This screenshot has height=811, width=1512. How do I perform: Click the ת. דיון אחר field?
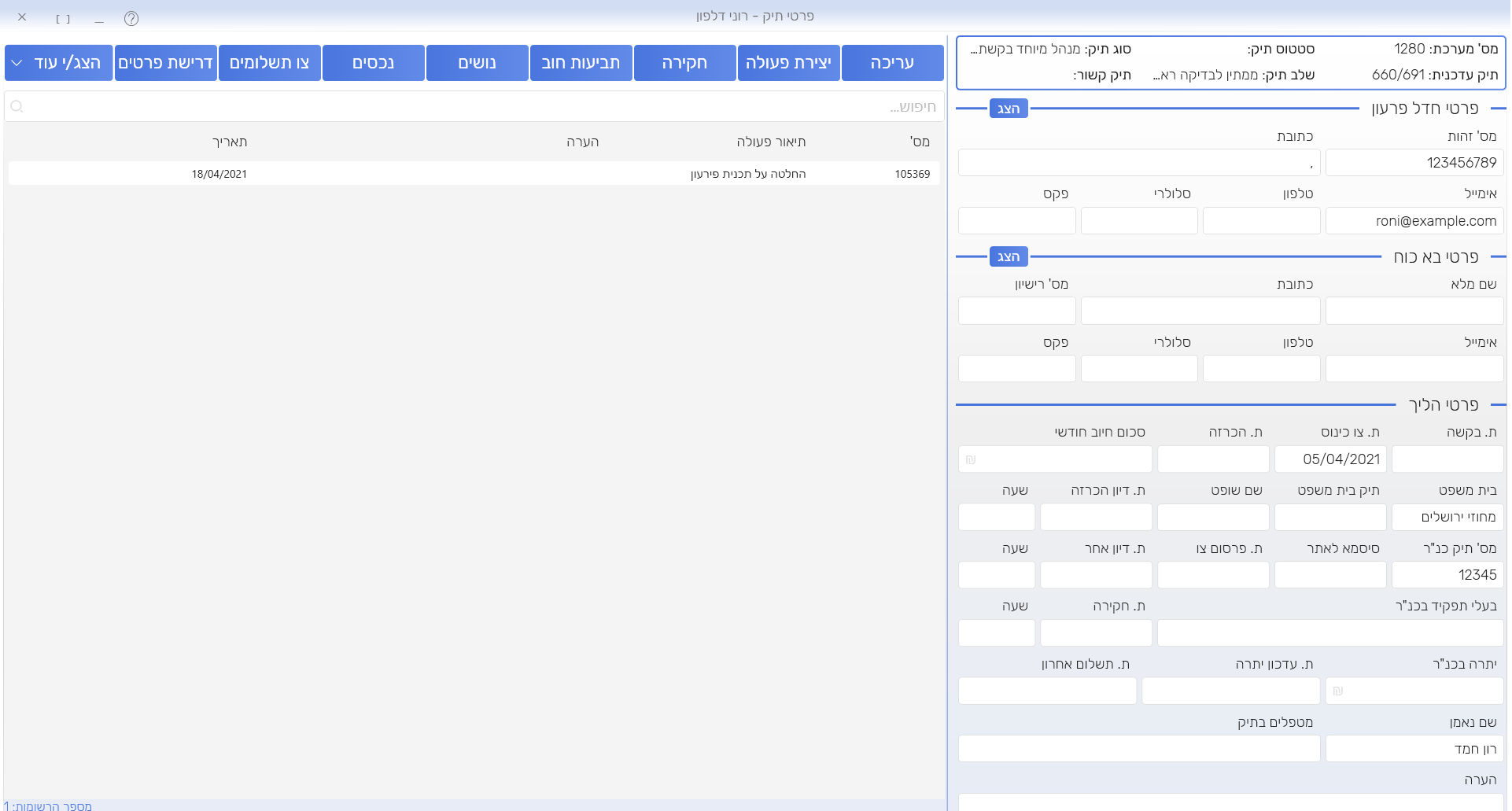(x=1096, y=575)
